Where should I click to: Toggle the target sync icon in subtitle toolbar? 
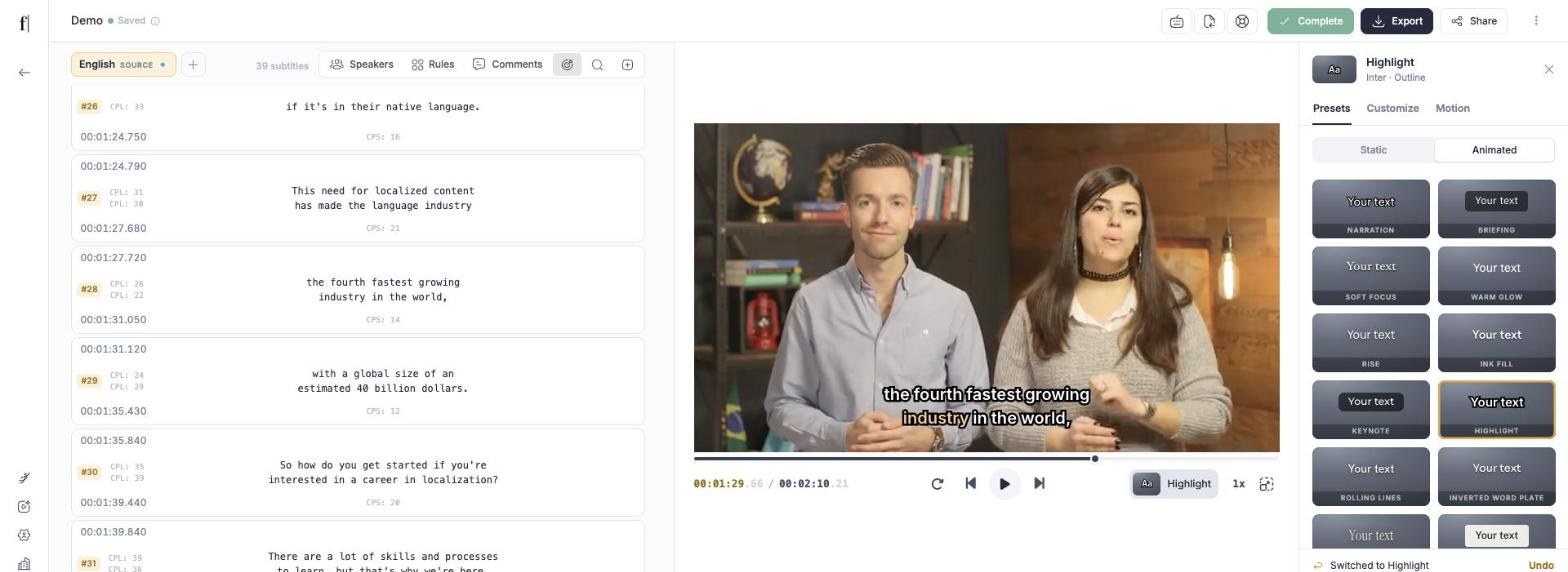tap(567, 64)
